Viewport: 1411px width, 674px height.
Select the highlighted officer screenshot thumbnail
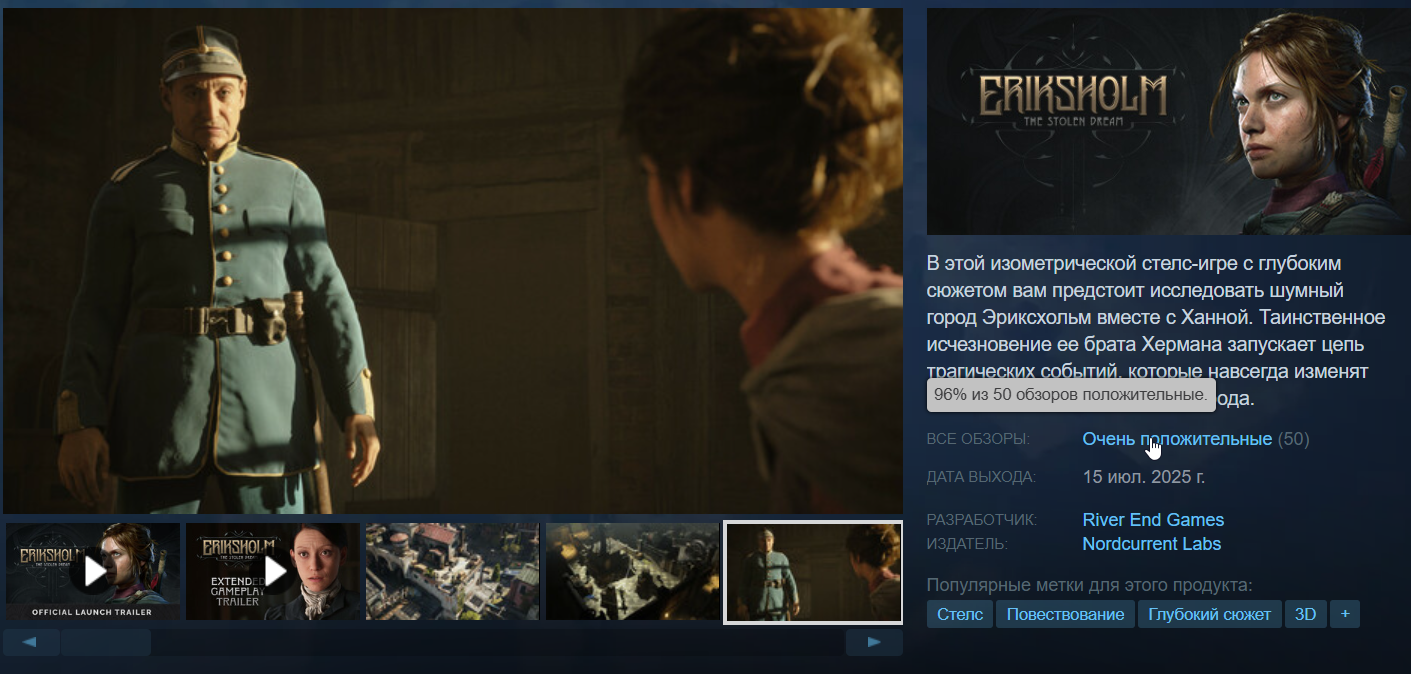click(813, 572)
